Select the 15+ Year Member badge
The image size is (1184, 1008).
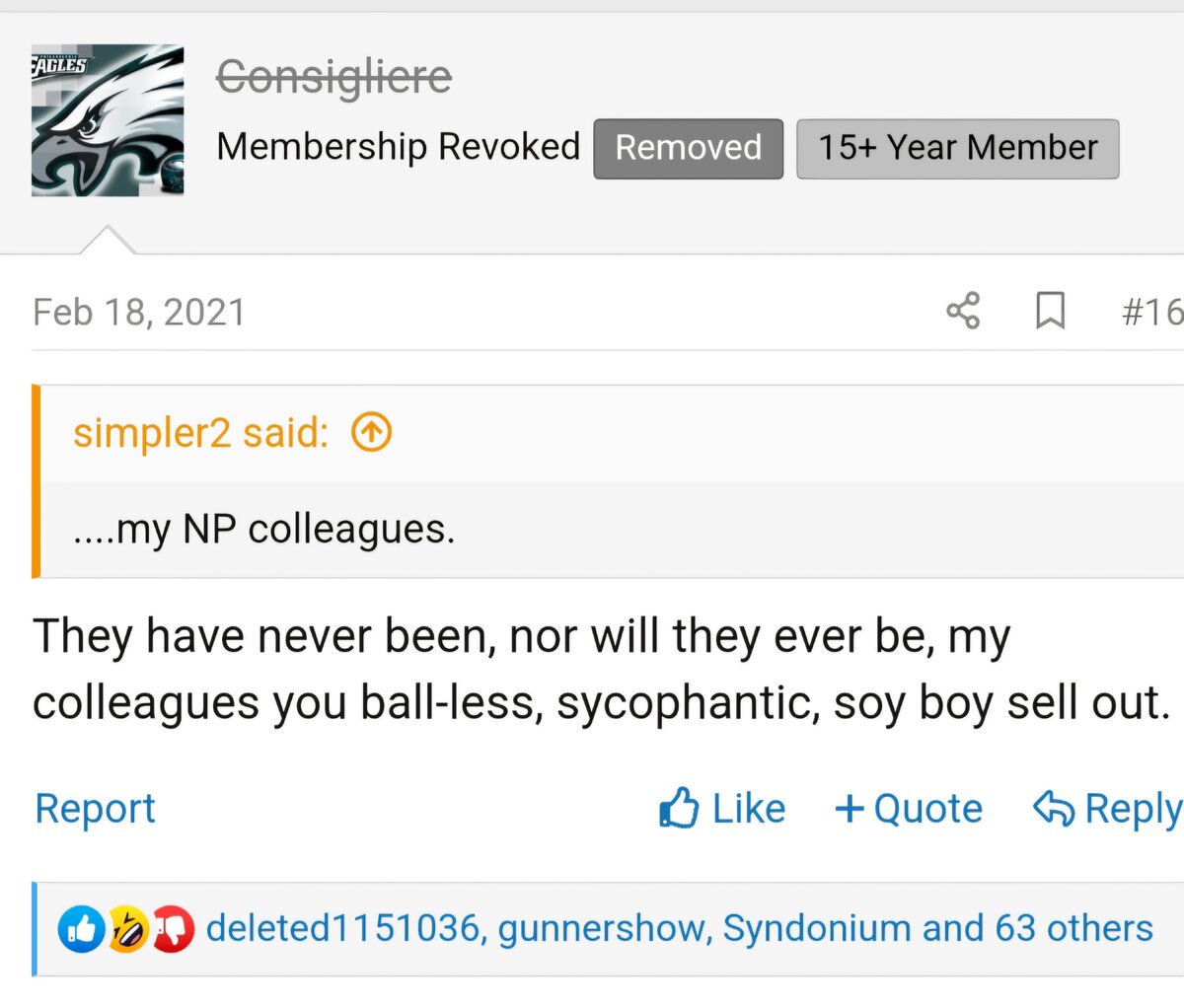tap(957, 149)
